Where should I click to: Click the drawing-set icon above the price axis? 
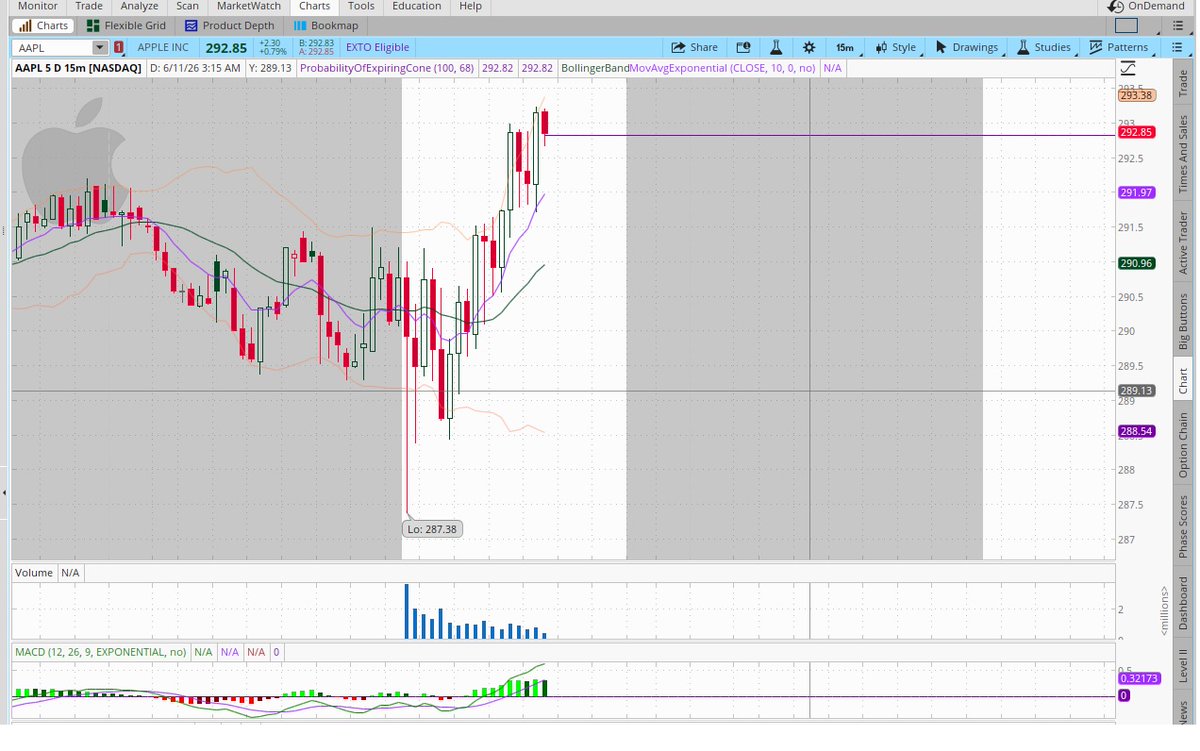point(1128,68)
